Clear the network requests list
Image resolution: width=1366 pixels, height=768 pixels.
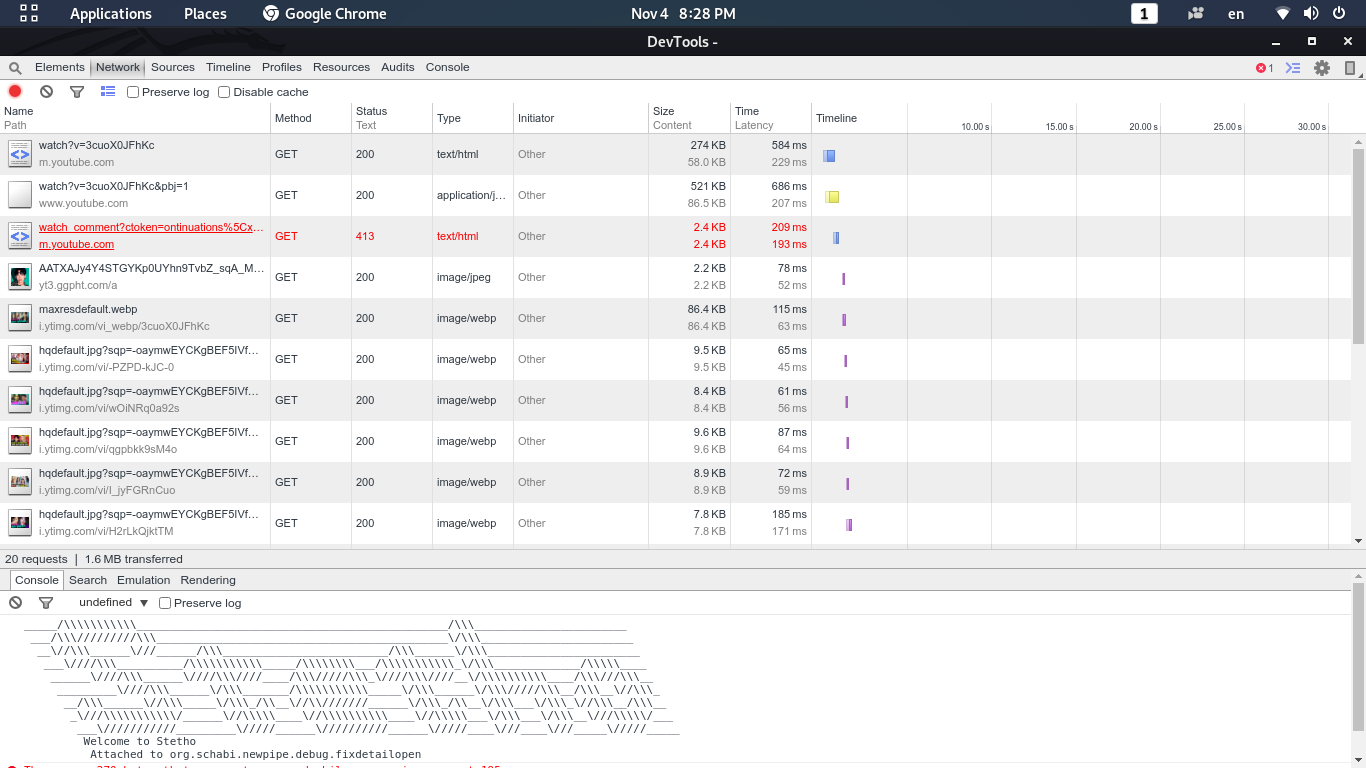(x=46, y=91)
